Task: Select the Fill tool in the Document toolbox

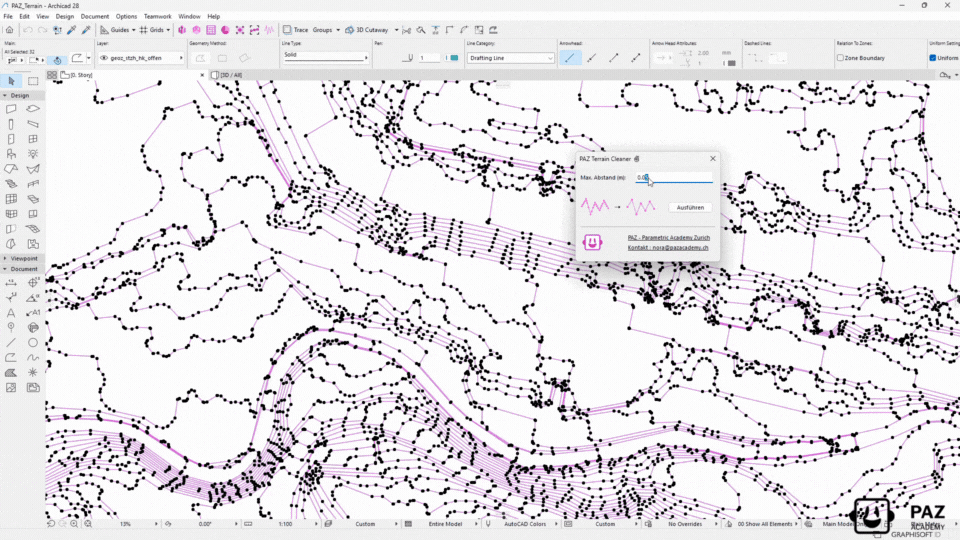Action: (x=11, y=373)
